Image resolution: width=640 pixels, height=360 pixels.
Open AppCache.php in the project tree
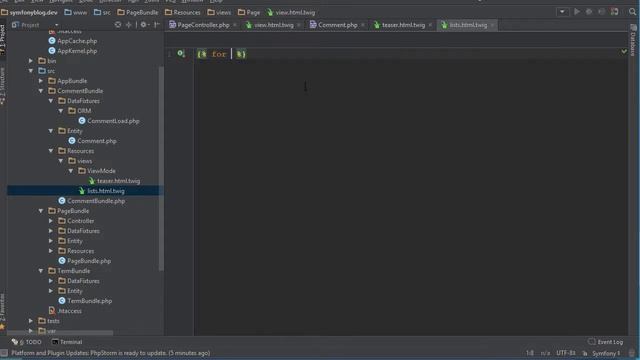[x=77, y=41]
